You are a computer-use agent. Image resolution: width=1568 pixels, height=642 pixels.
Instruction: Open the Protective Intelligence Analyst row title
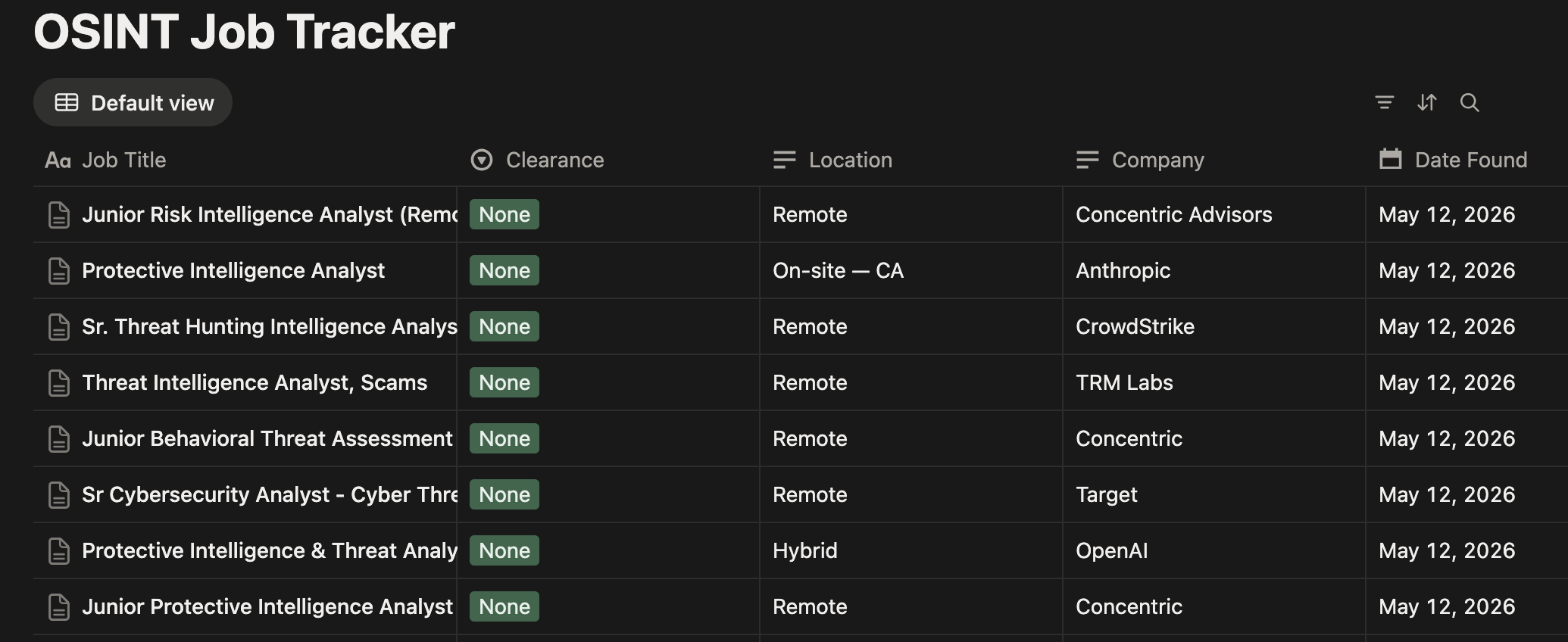click(x=233, y=270)
